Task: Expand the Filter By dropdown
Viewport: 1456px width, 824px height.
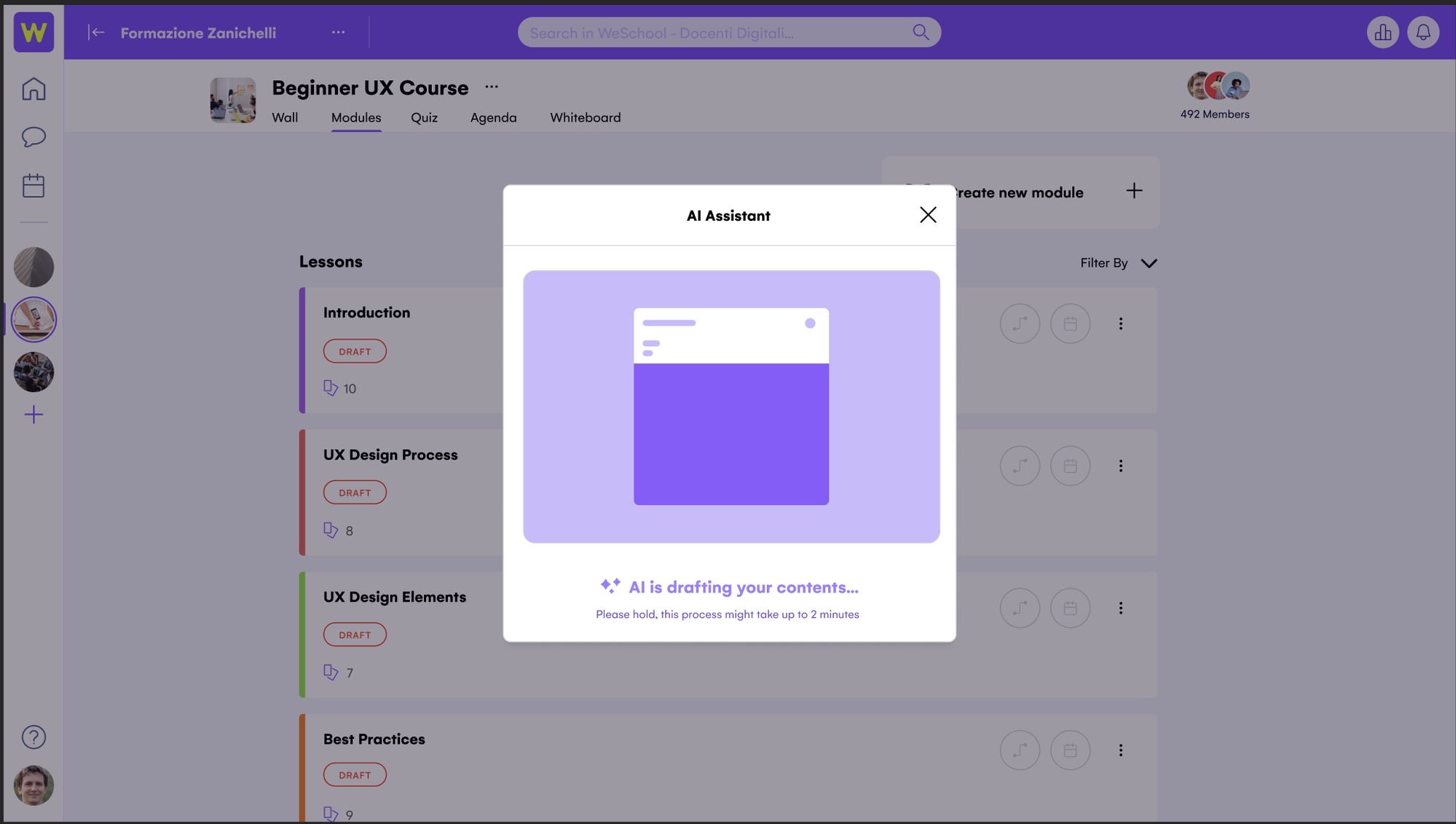Action: [1118, 263]
